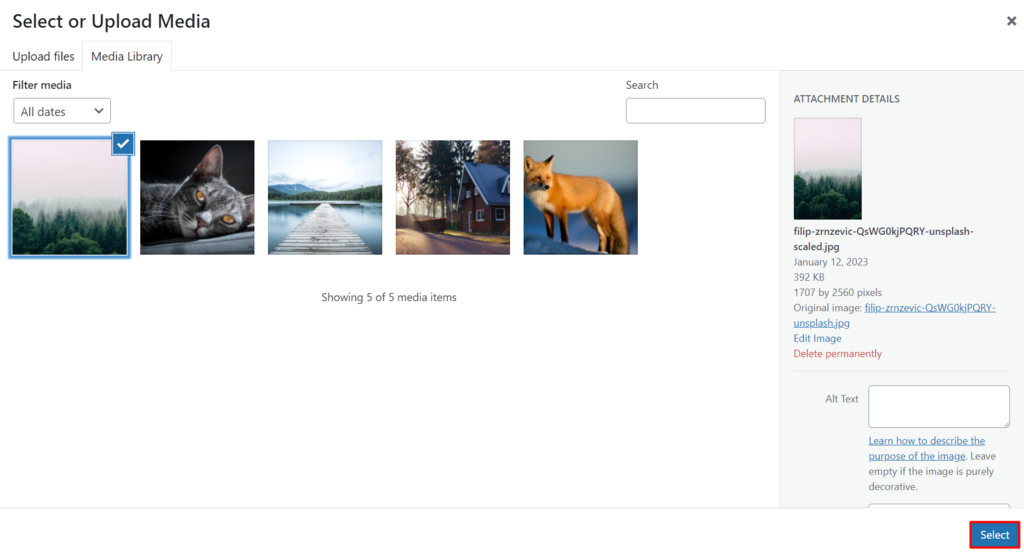Switch to the Upload files tab
The height and width of the screenshot is (558, 1024).
click(x=43, y=56)
